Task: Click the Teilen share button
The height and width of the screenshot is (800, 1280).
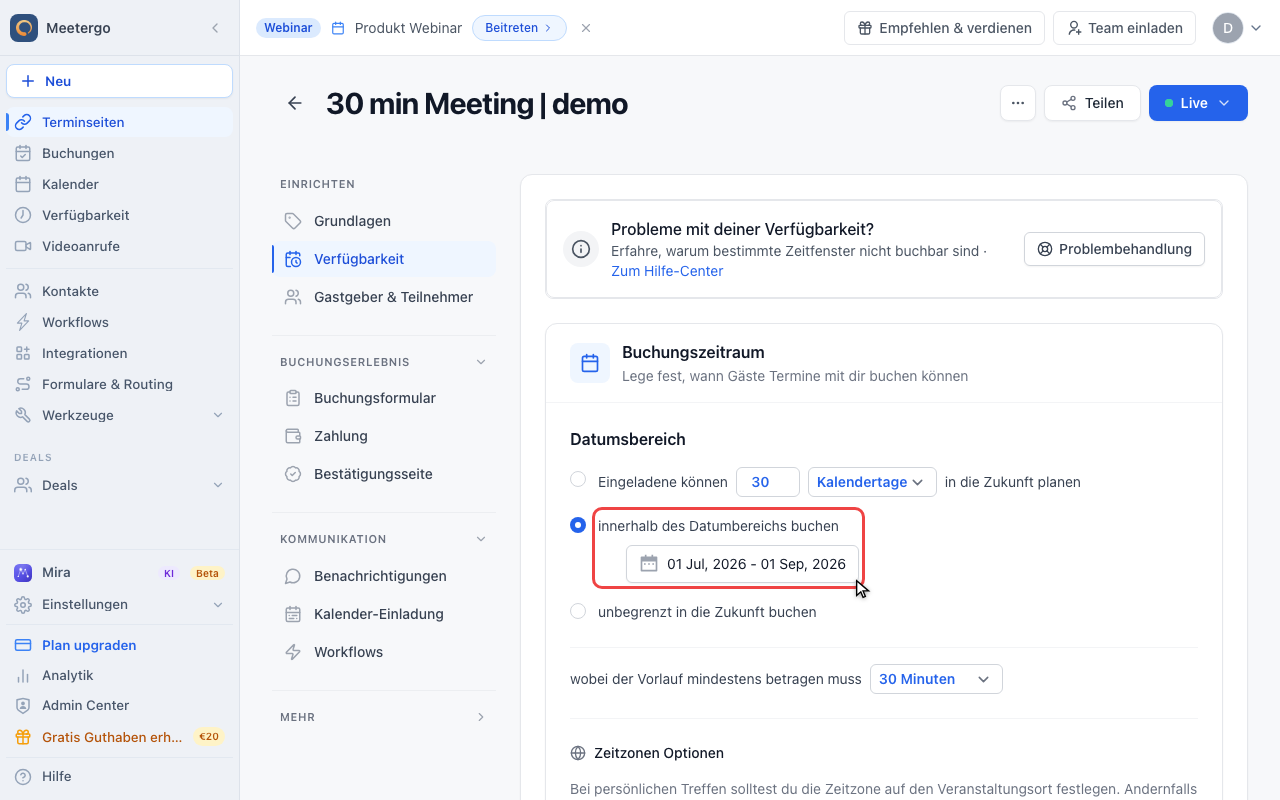Action: click(1092, 103)
